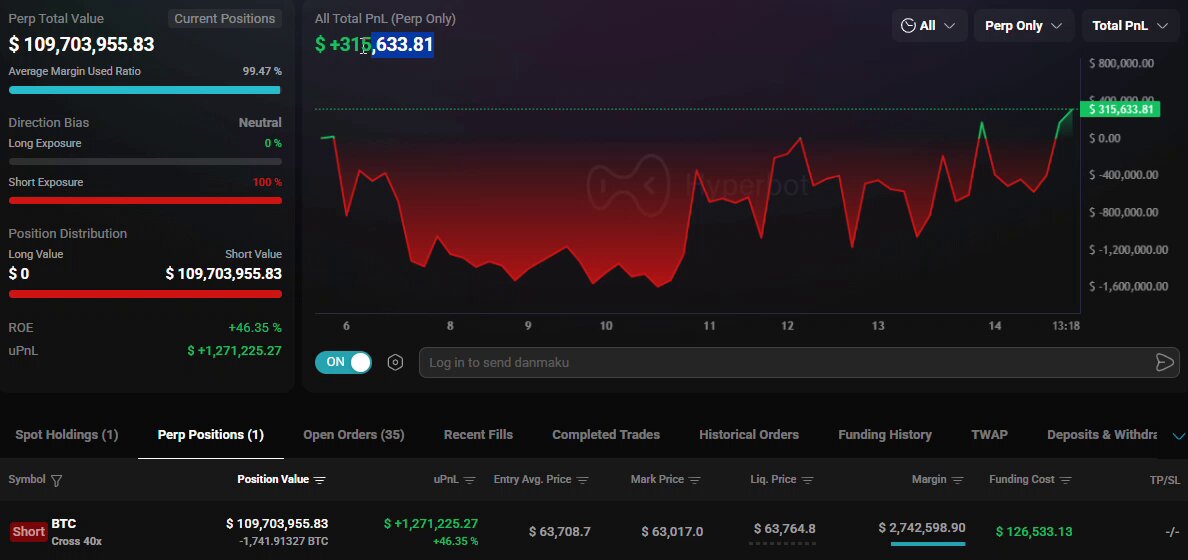
Task: Click the Current Positions button
Action: pyautogui.click(x=224, y=19)
